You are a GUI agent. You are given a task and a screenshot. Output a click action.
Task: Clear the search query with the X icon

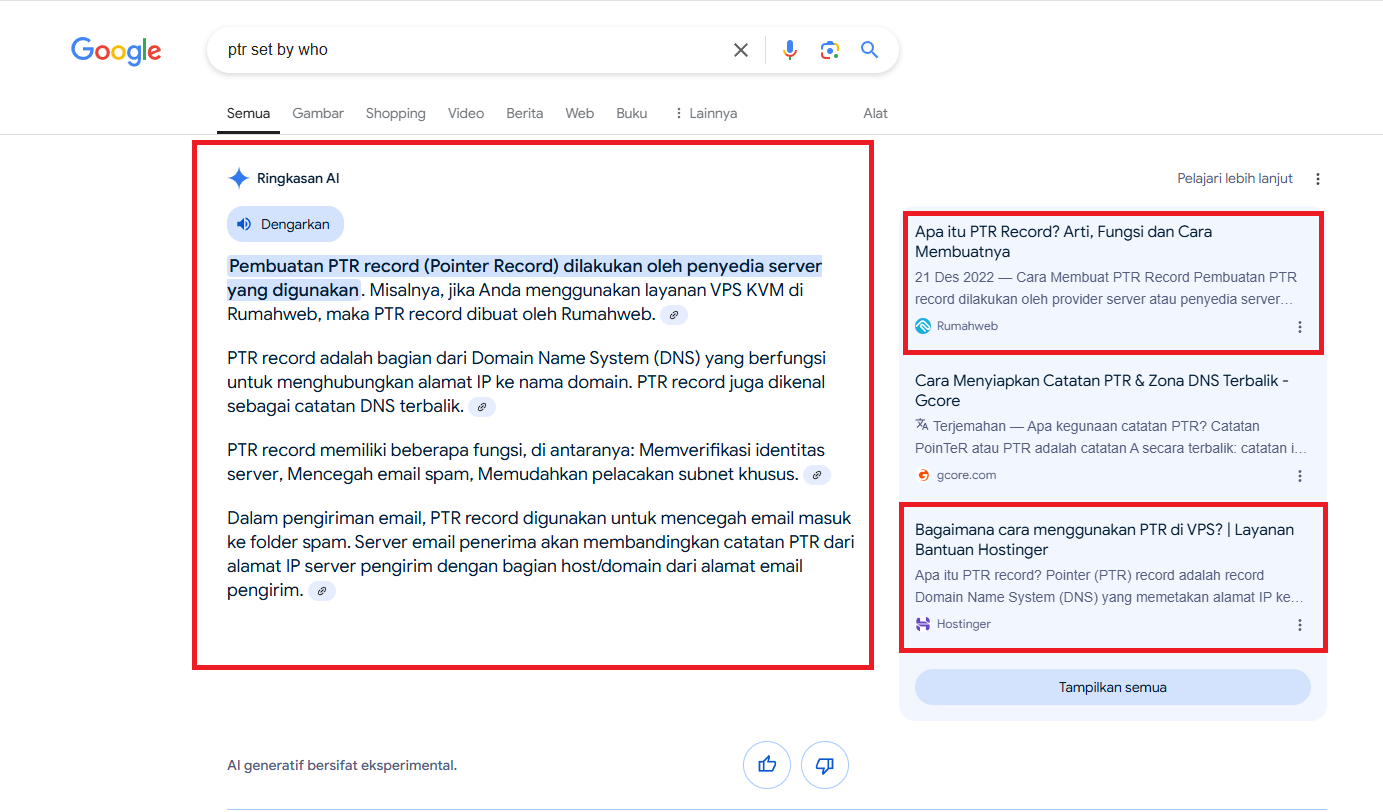[x=741, y=50]
